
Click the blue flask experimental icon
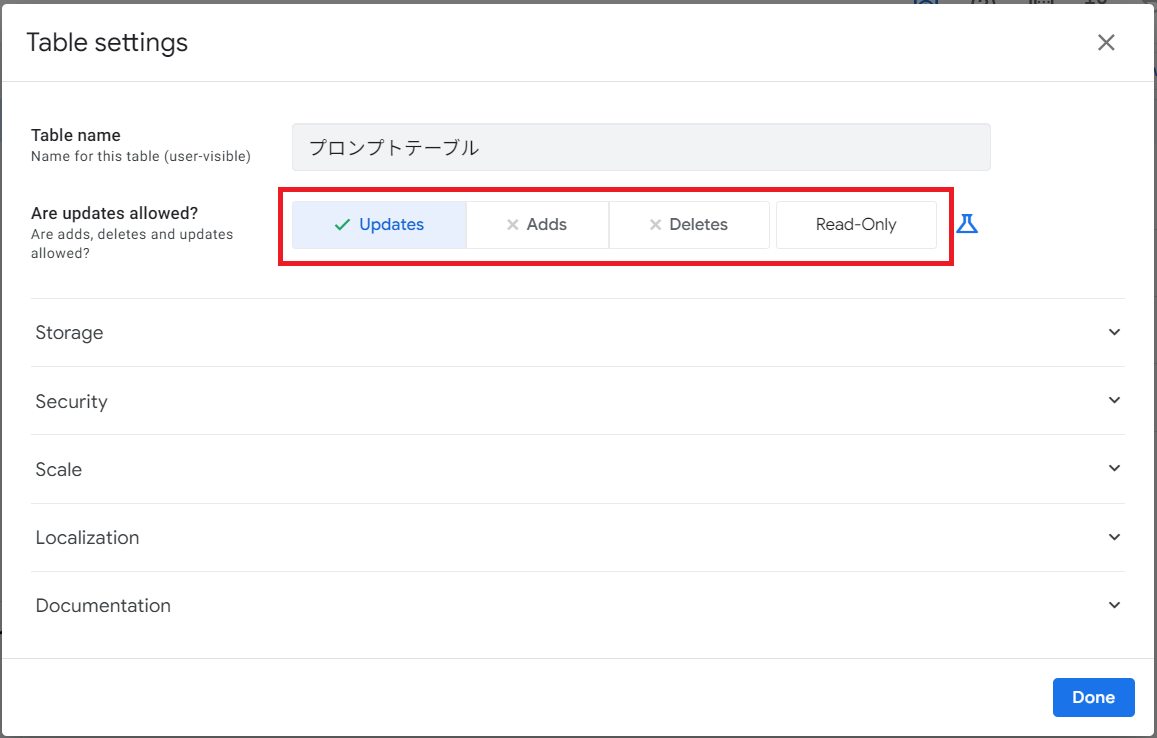[x=966, y=224]
